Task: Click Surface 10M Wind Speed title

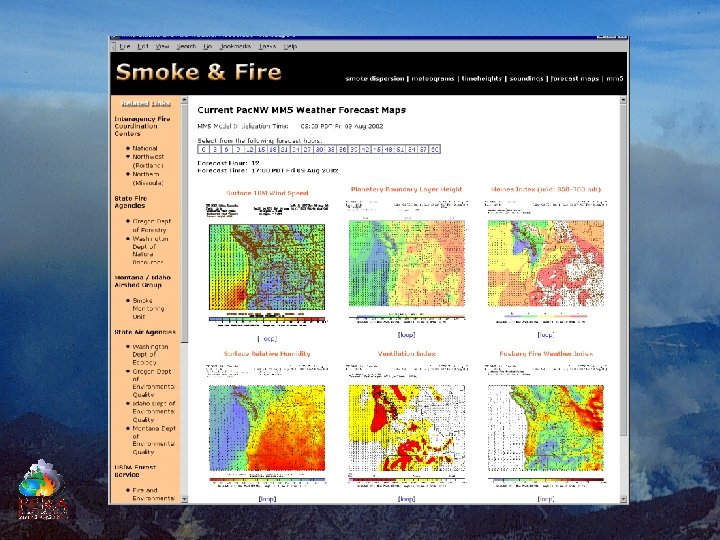Action: pos(267,193)
